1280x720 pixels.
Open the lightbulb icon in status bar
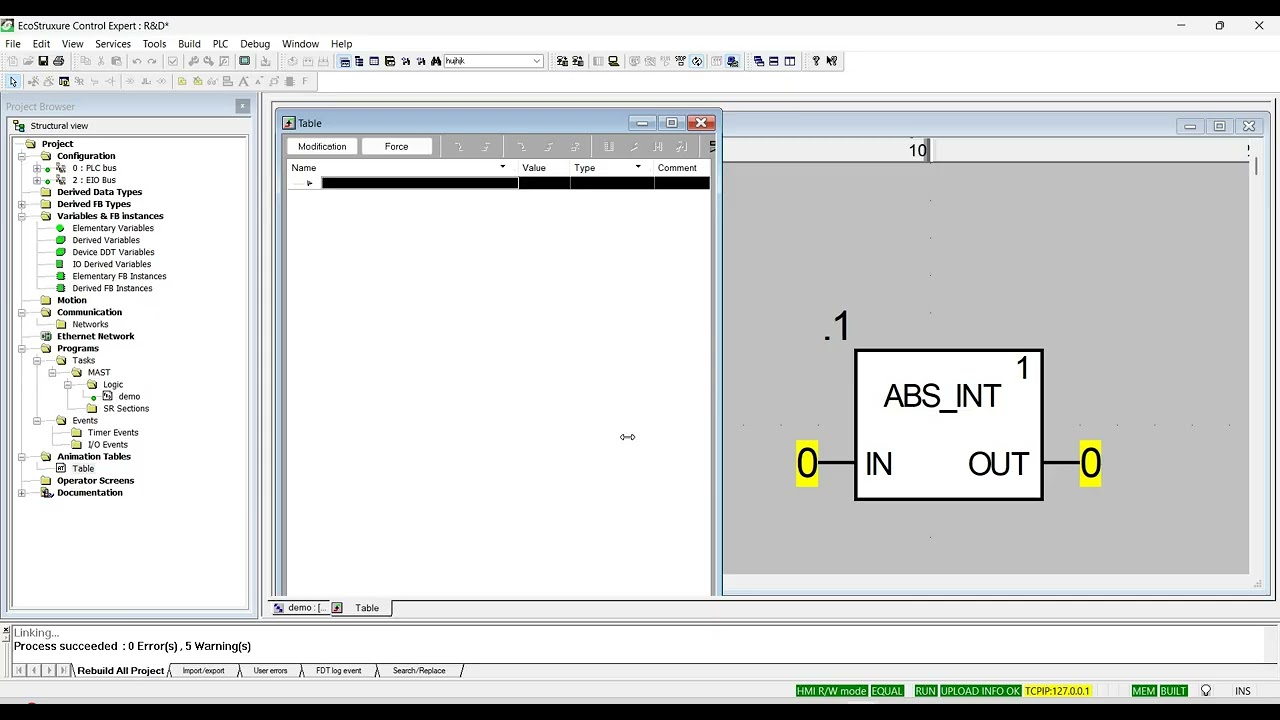point(1206,691)
